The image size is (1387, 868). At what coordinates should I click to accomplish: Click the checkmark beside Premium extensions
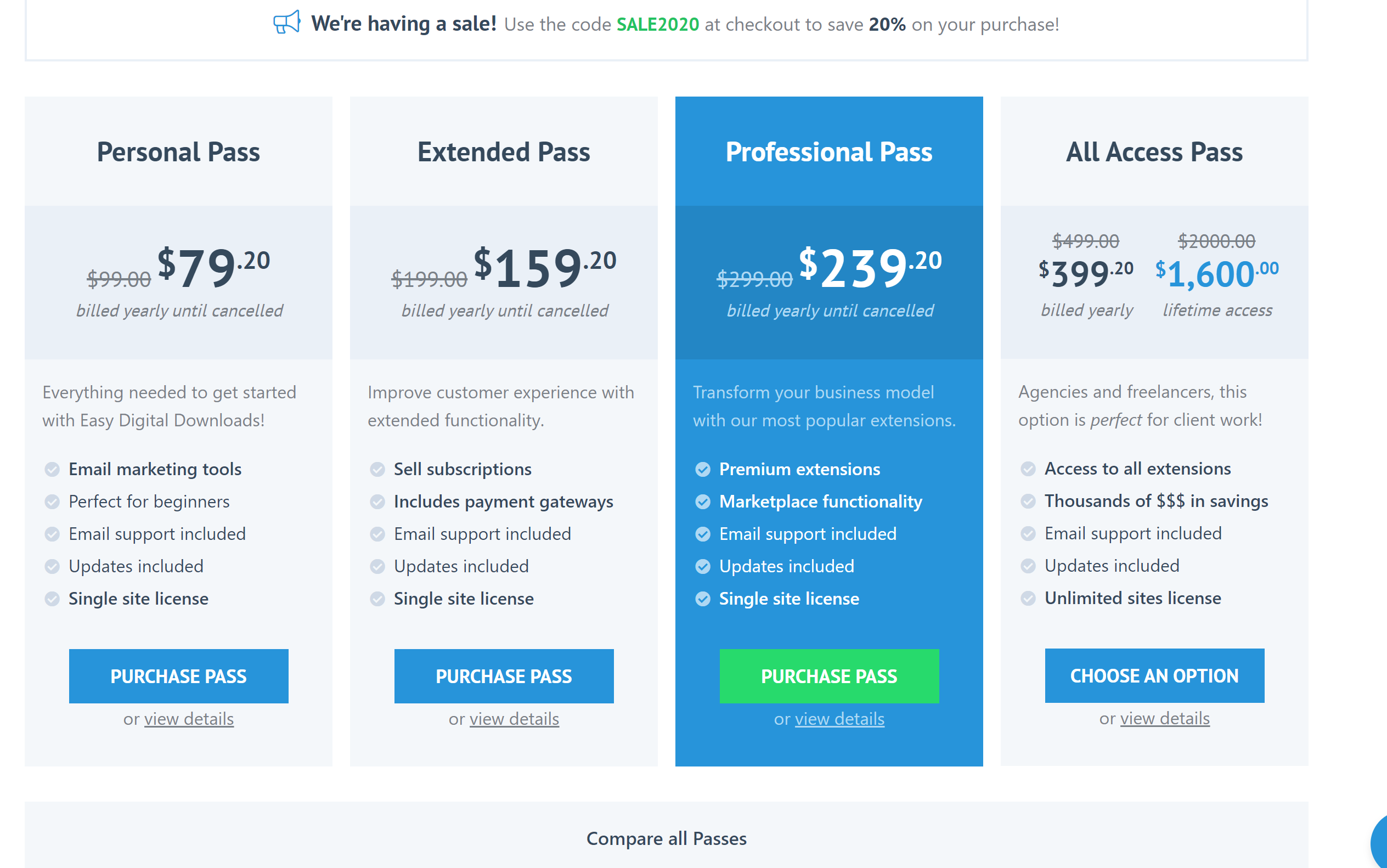[703, 470]
